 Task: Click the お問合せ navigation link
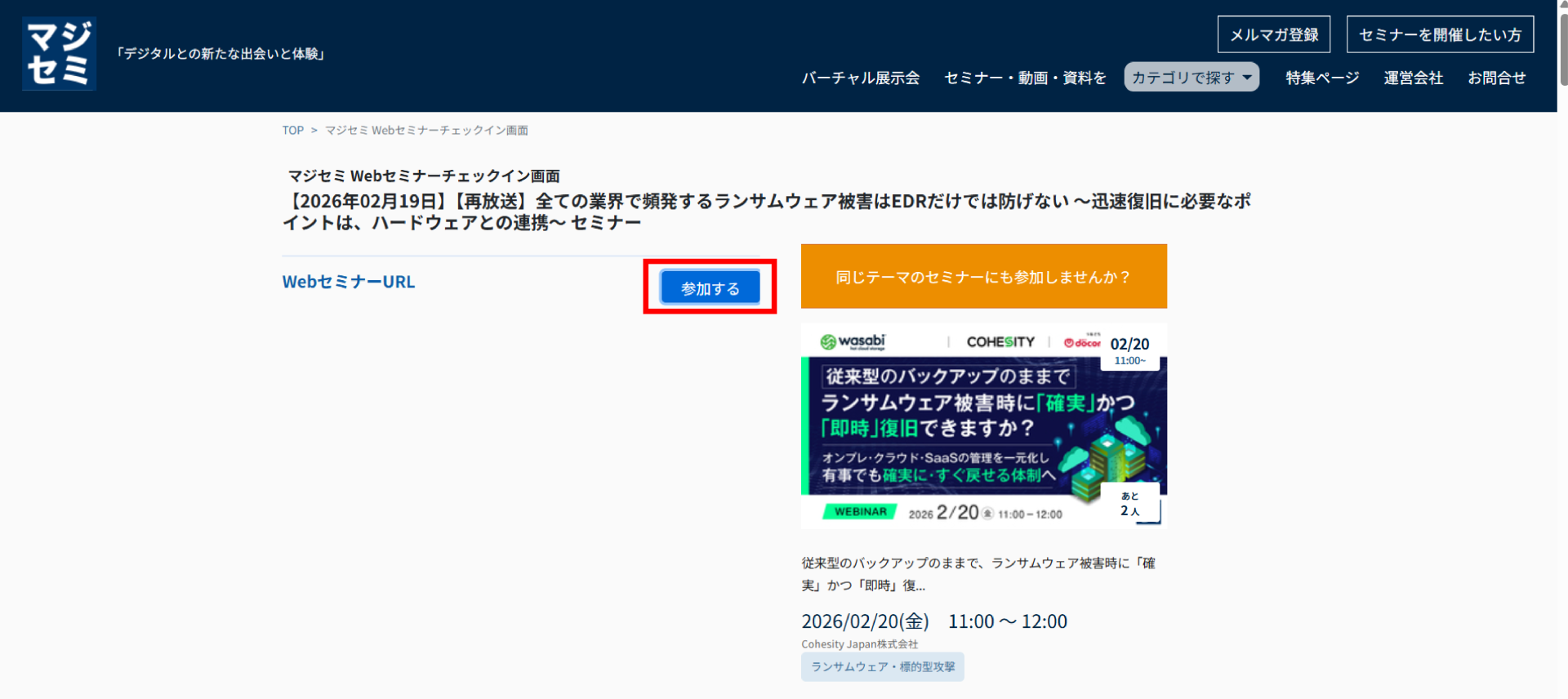1496,78
